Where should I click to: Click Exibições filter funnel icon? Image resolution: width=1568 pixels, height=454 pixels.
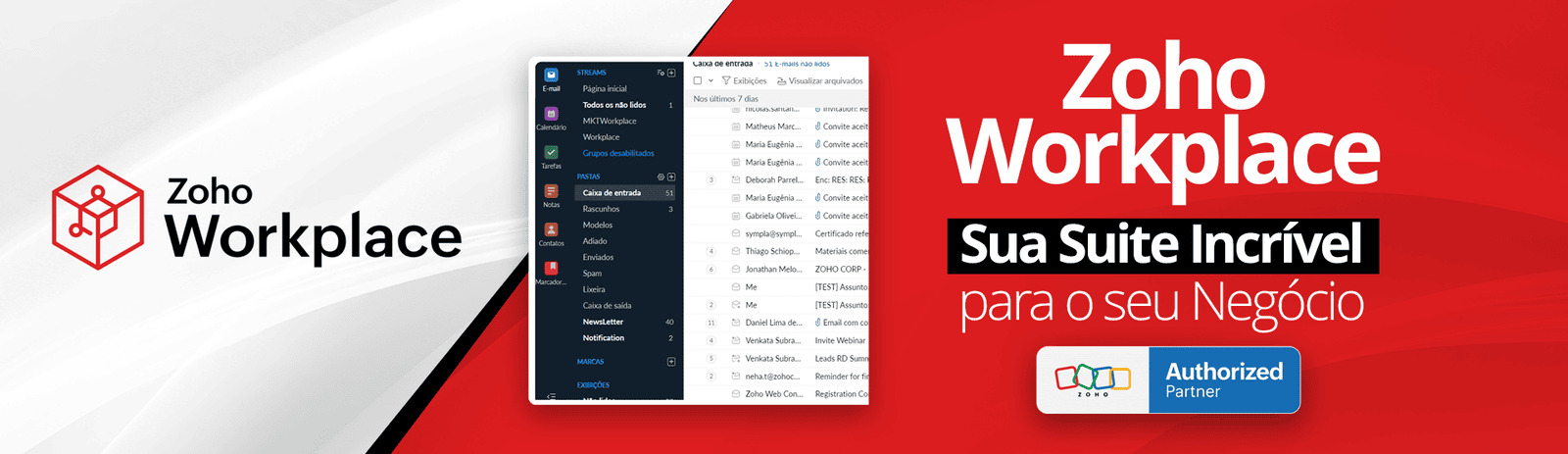(726, 80)
